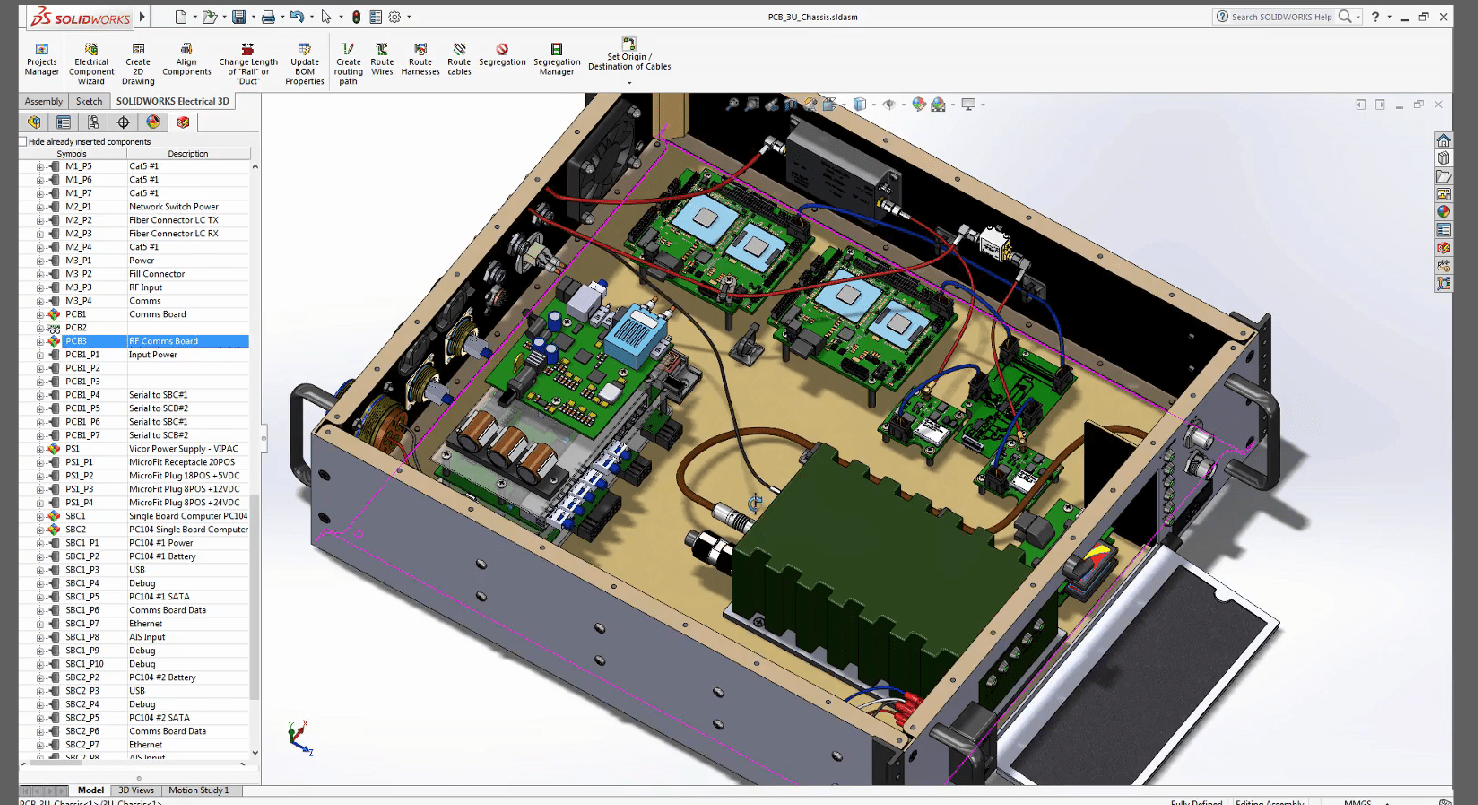Select the Route Wires tool
This screenshot has width=1478, height=805.
click(382, 60)
